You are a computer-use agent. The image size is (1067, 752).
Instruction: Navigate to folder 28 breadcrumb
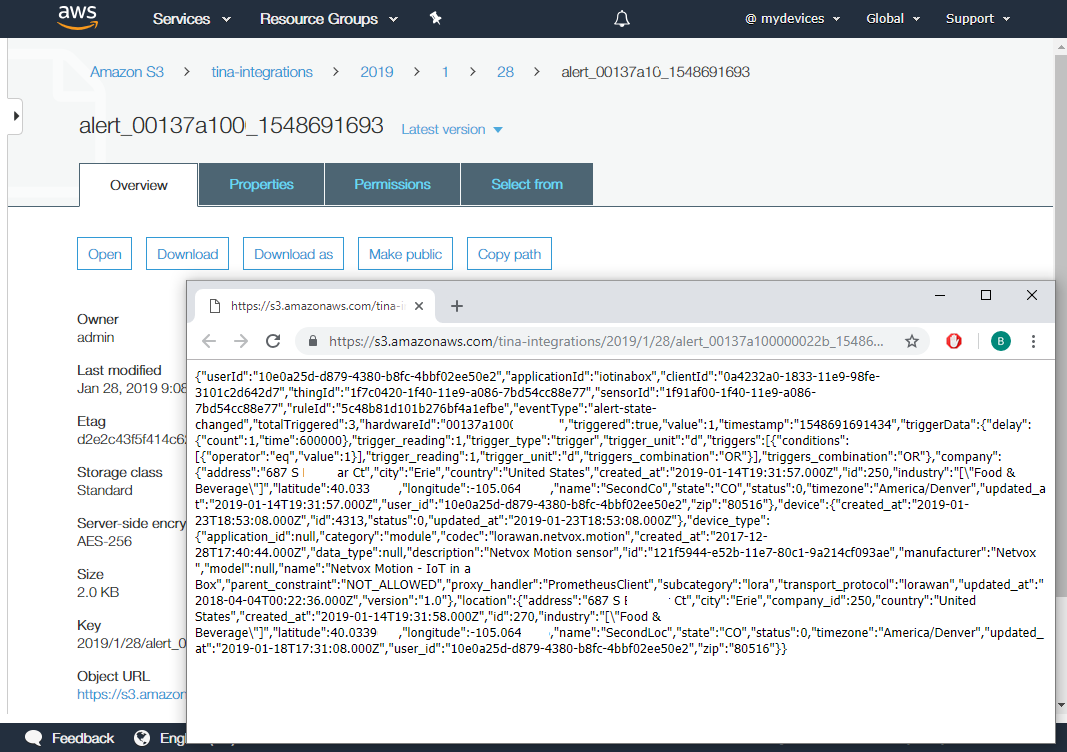pyautogui.click(x=505, y=72)
